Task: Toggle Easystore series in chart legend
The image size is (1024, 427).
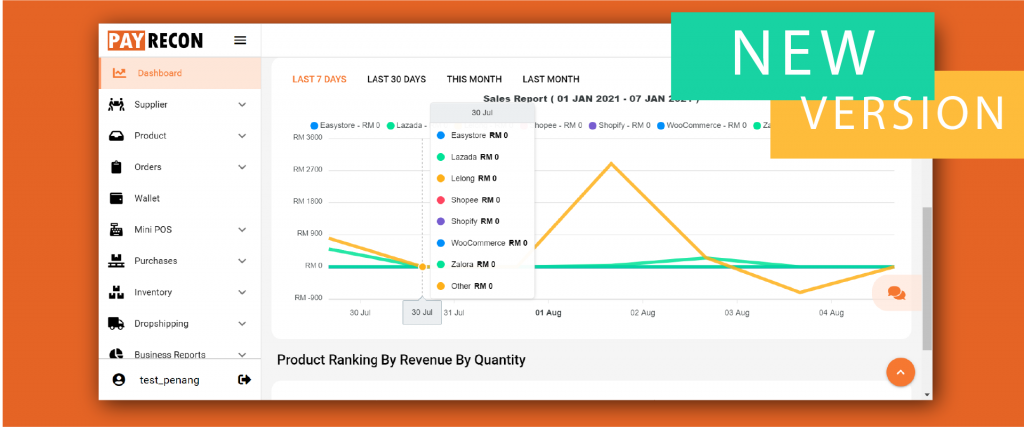Action: coord(346,126)
